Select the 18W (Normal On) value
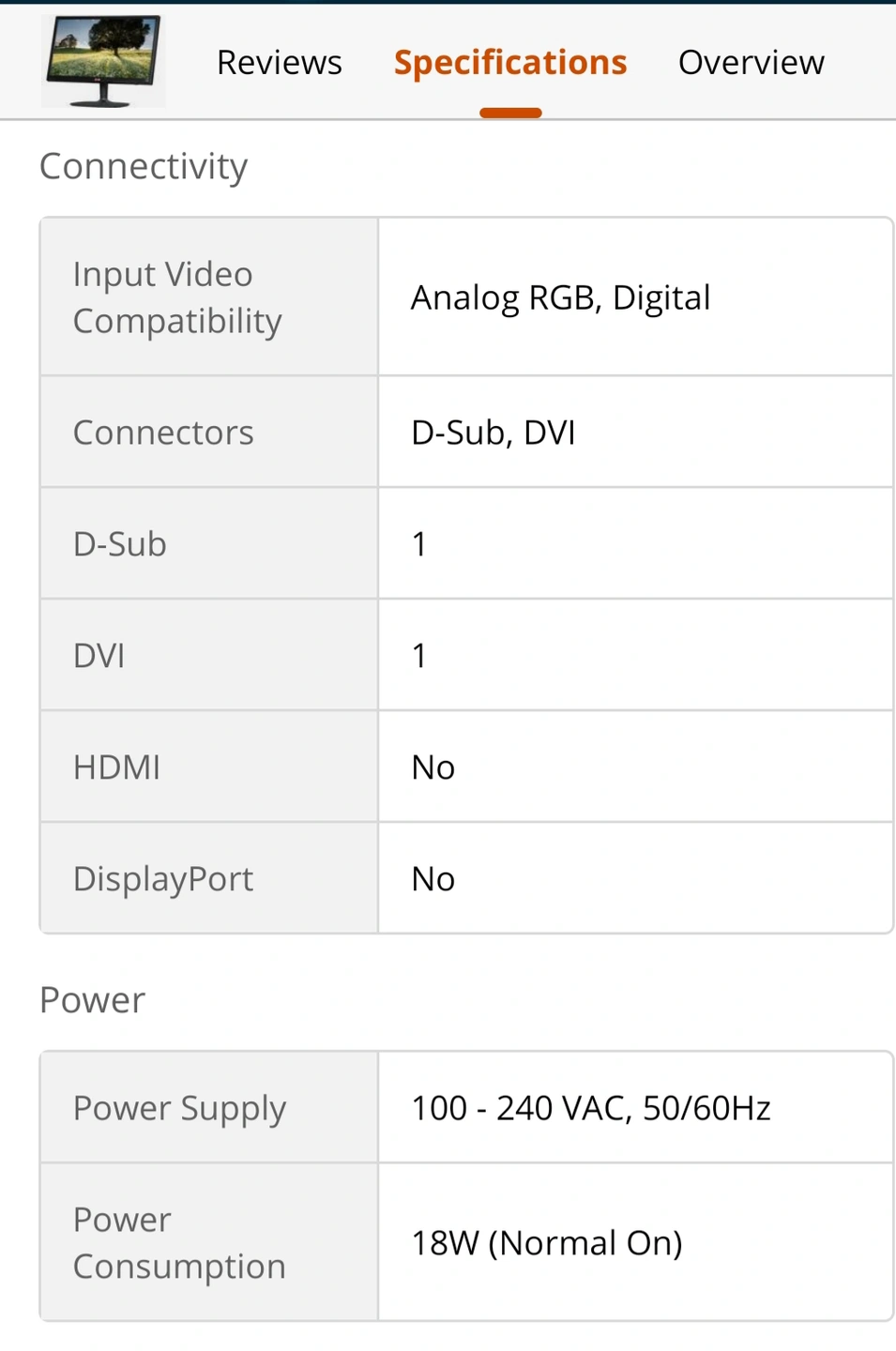 (547, 1243)
